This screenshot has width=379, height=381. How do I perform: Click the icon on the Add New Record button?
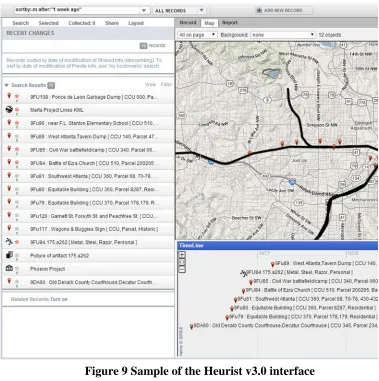pos(259,10)
